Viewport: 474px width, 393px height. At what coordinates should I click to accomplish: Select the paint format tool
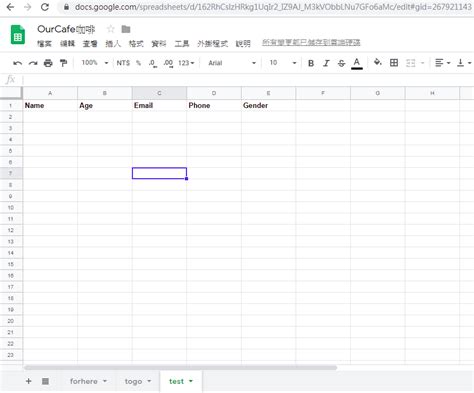pos(63,63)
